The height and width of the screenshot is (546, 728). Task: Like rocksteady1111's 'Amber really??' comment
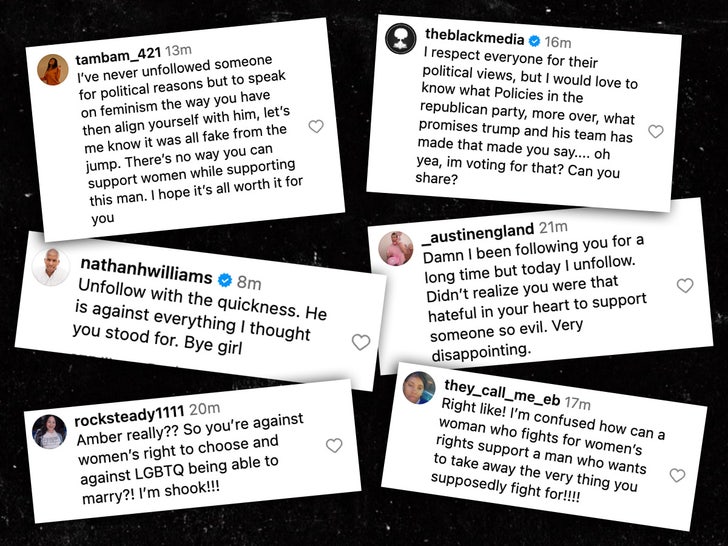click(334, 446)
